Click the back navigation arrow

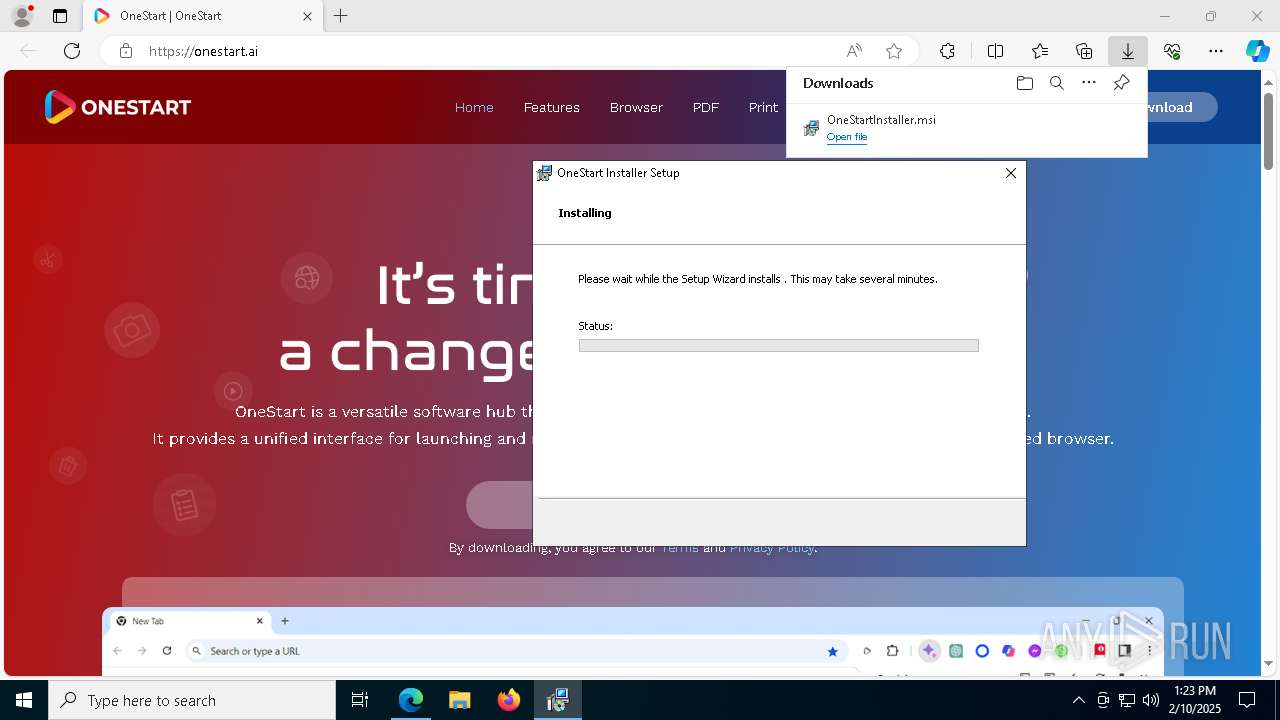[28, 51]
